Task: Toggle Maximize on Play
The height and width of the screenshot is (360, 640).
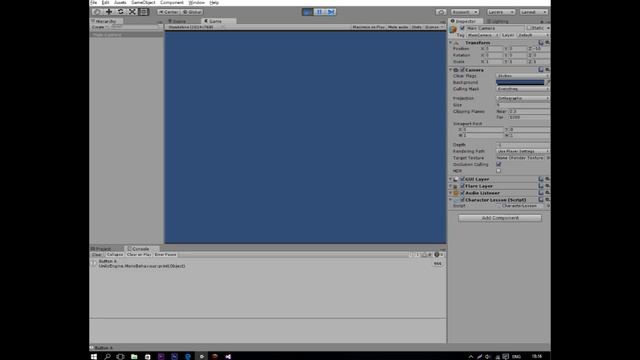Action: tap(369, 27)
